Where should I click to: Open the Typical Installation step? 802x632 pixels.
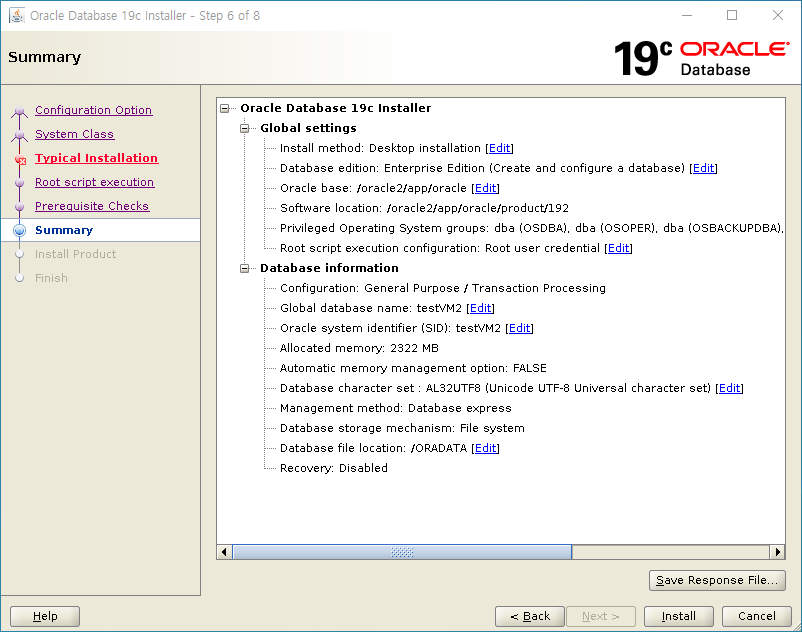tap(97, 158)
